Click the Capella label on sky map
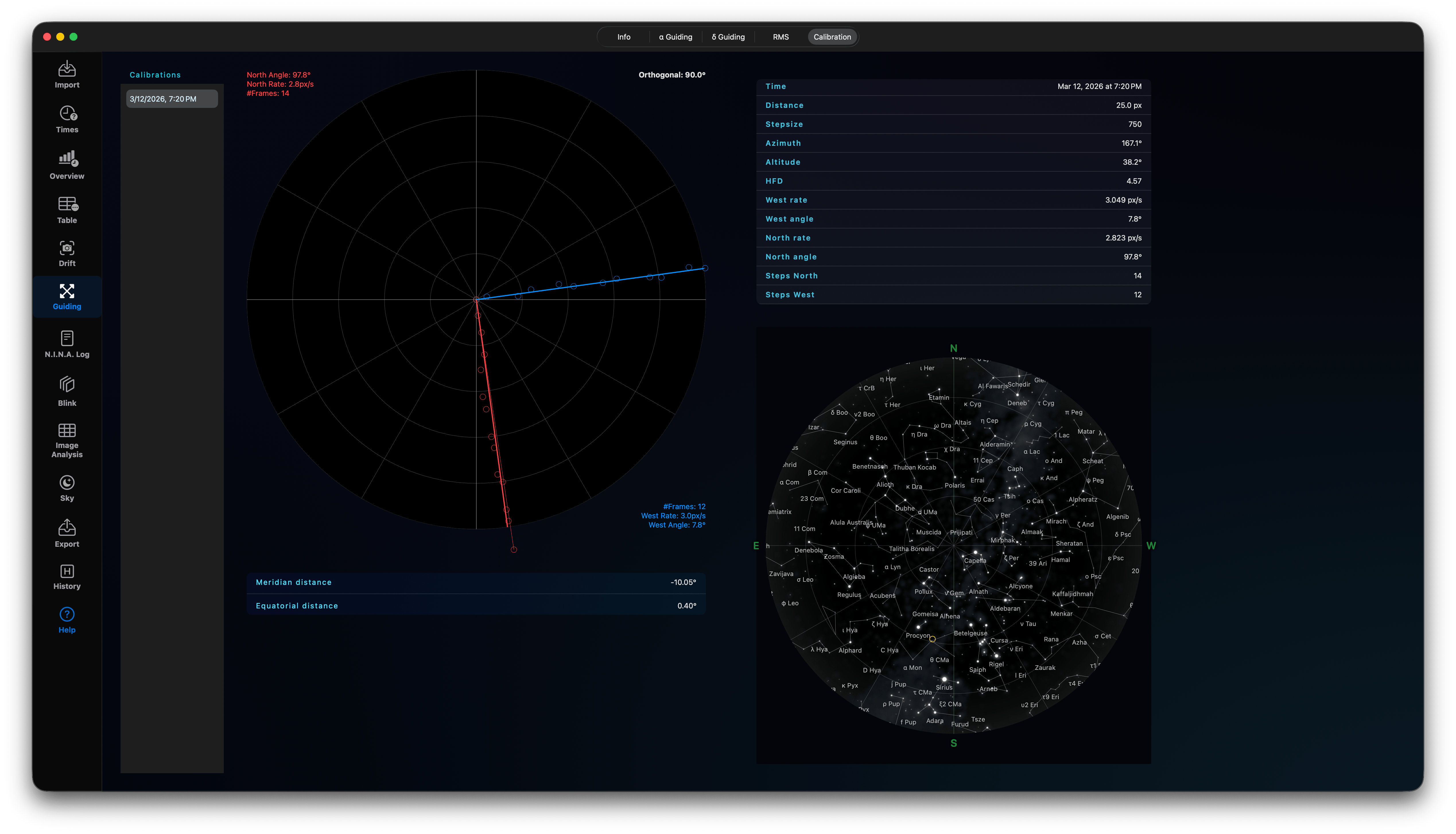This screenshot has height=834, width=1456. pos(974,561)
